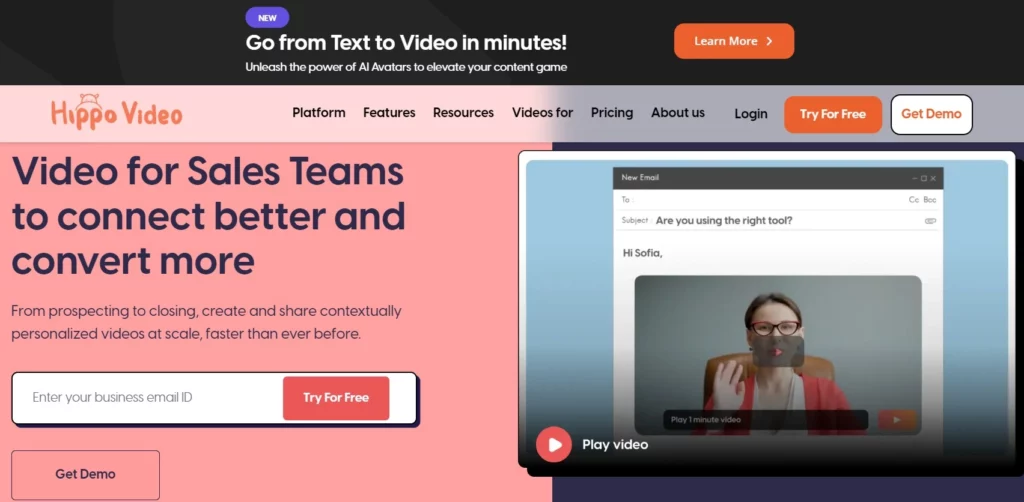Click the video thumbnail of the woman waving
Screen dimensions: 1024x502
tap(778, 355)
